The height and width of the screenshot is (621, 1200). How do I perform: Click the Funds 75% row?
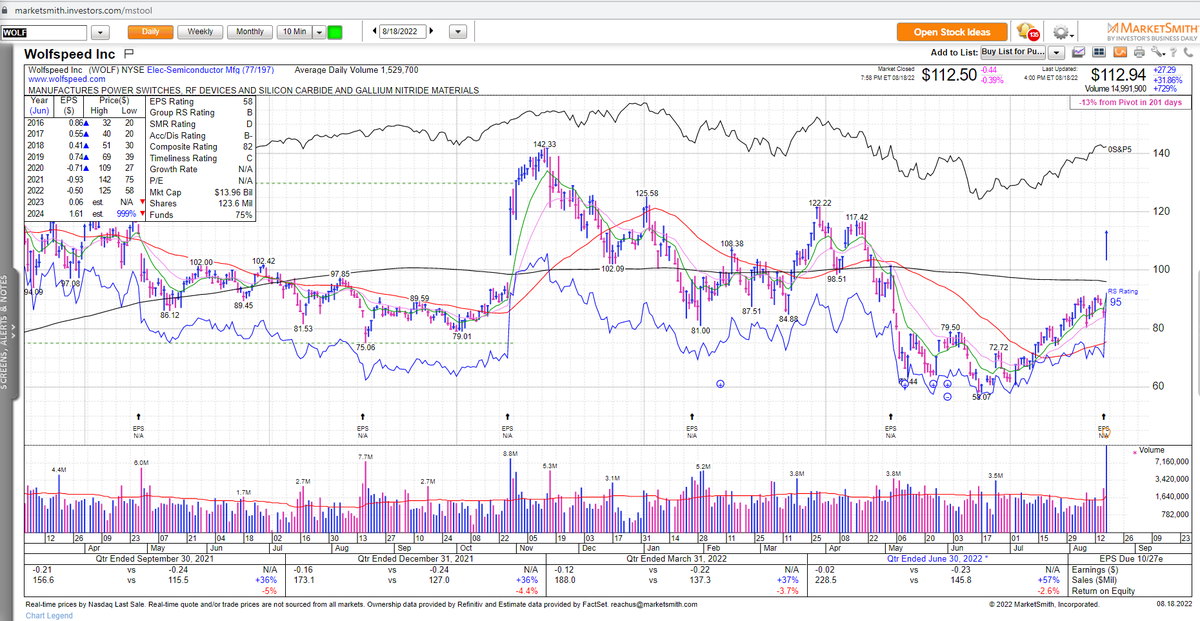[x=202, y=213]
